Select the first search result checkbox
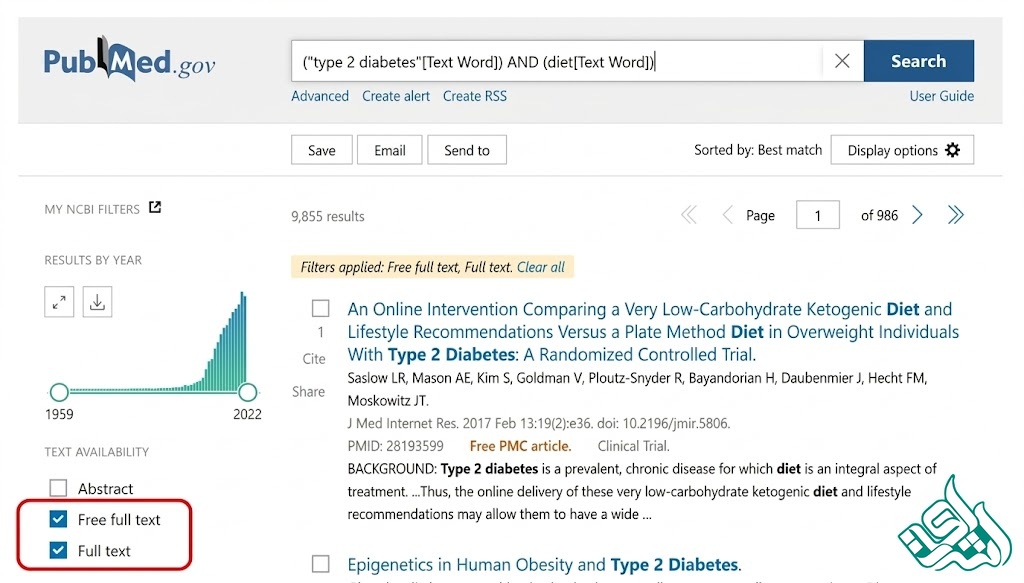This screenshot has width=1024, height=583. tap(321, 308)
